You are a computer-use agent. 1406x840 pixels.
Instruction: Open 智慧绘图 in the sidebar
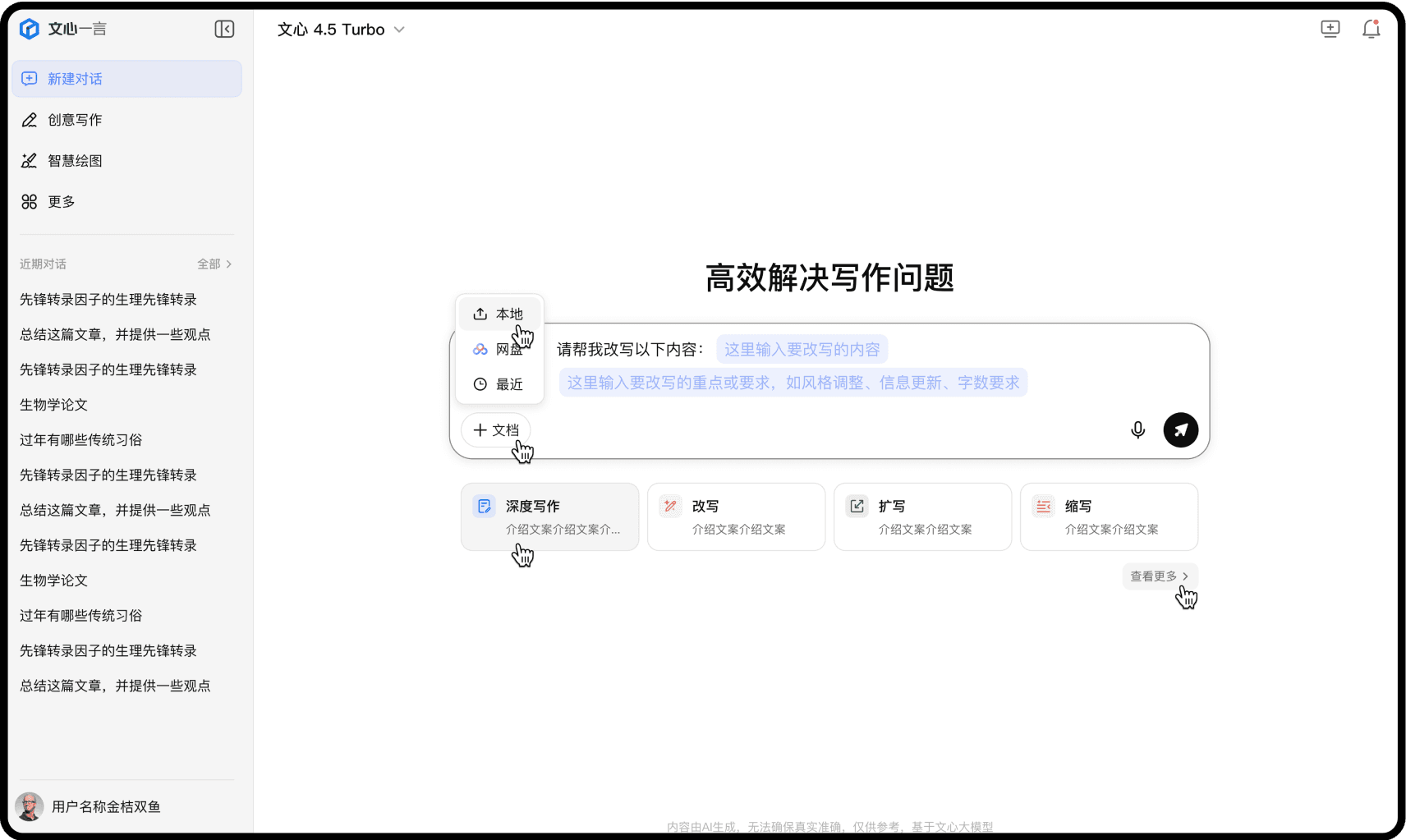click(x=126, y=161)
